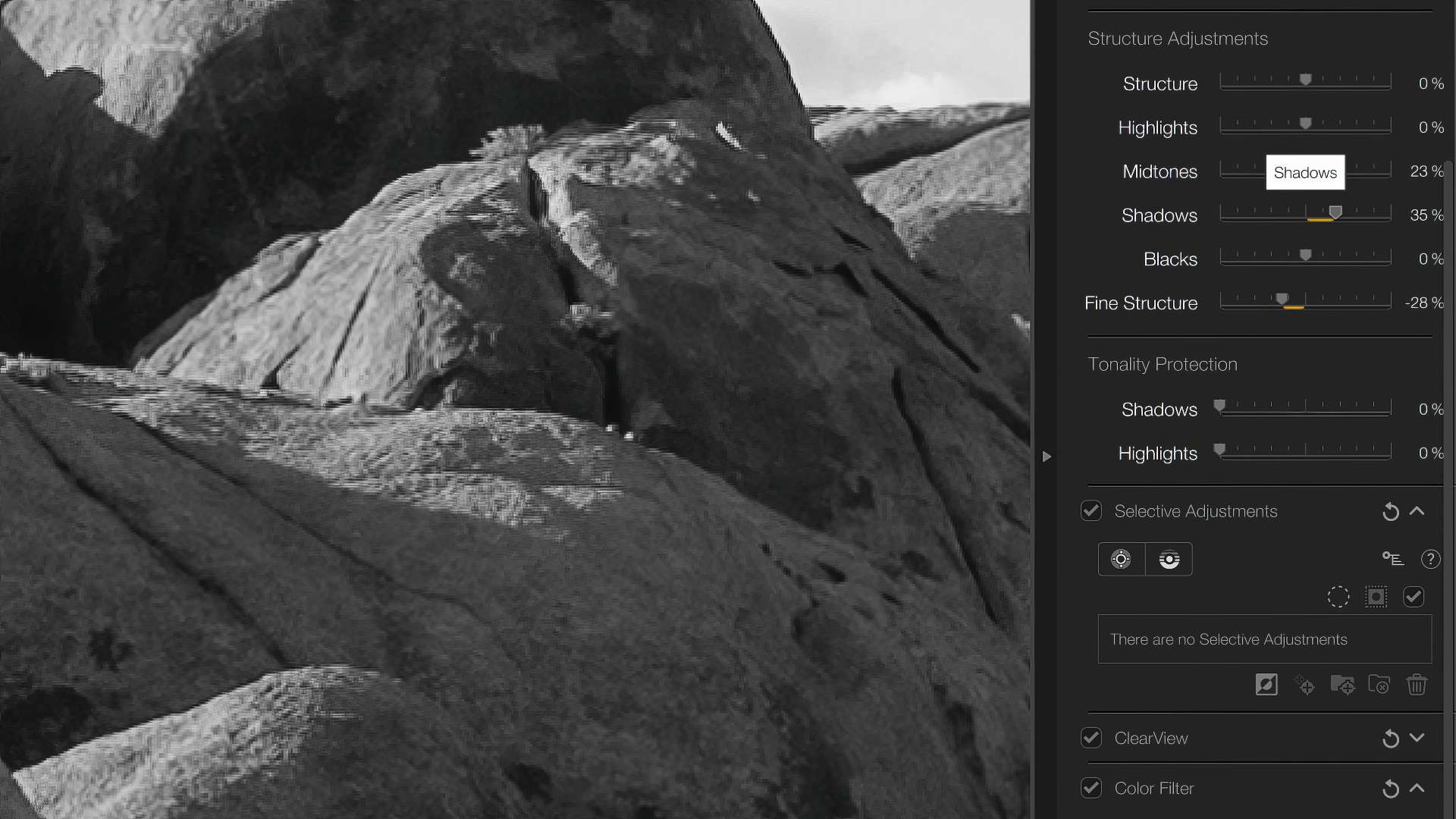Click the invert mask icon
This screenshot has width=1456, height=819.
1266,684
